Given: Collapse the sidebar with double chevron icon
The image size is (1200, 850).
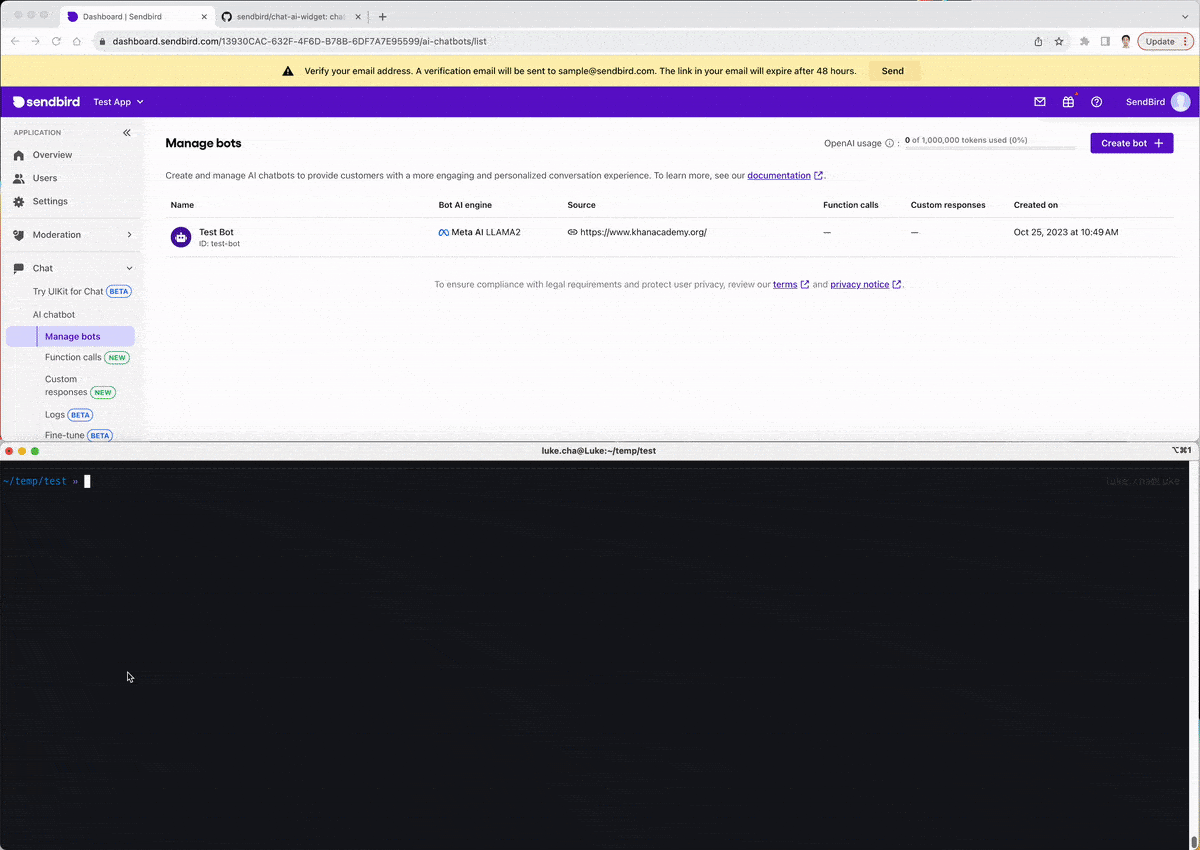Looking at the screenshot, I should pyautogui.click(x=127, y=132).
